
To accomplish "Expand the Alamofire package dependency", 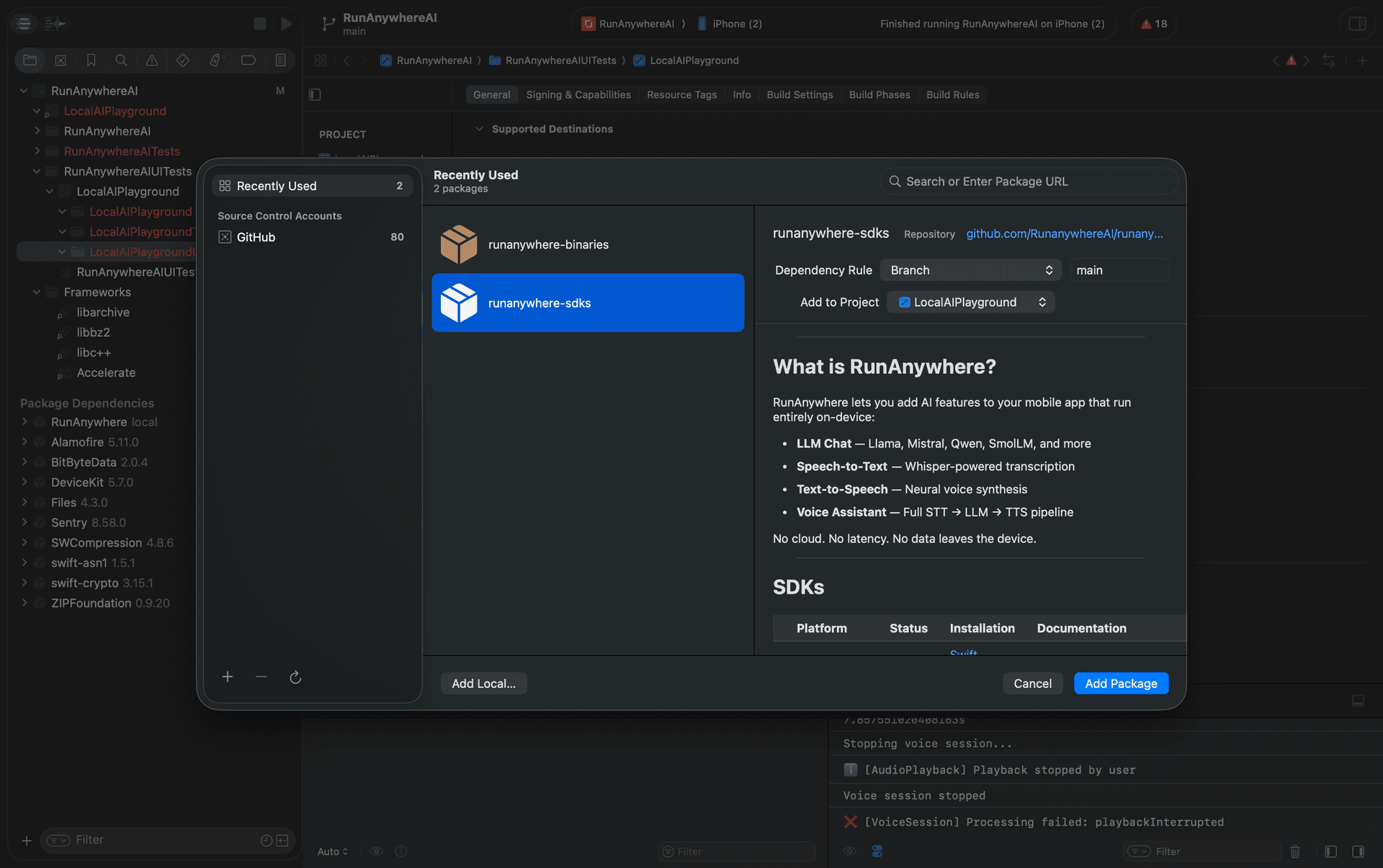I will point(24,442).
